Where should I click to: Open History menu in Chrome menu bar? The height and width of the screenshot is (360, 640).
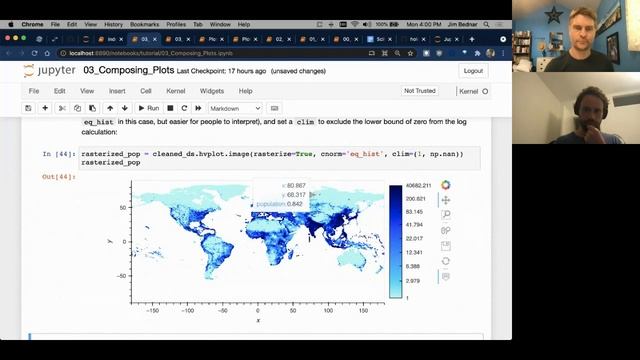[x=113, y=24]
